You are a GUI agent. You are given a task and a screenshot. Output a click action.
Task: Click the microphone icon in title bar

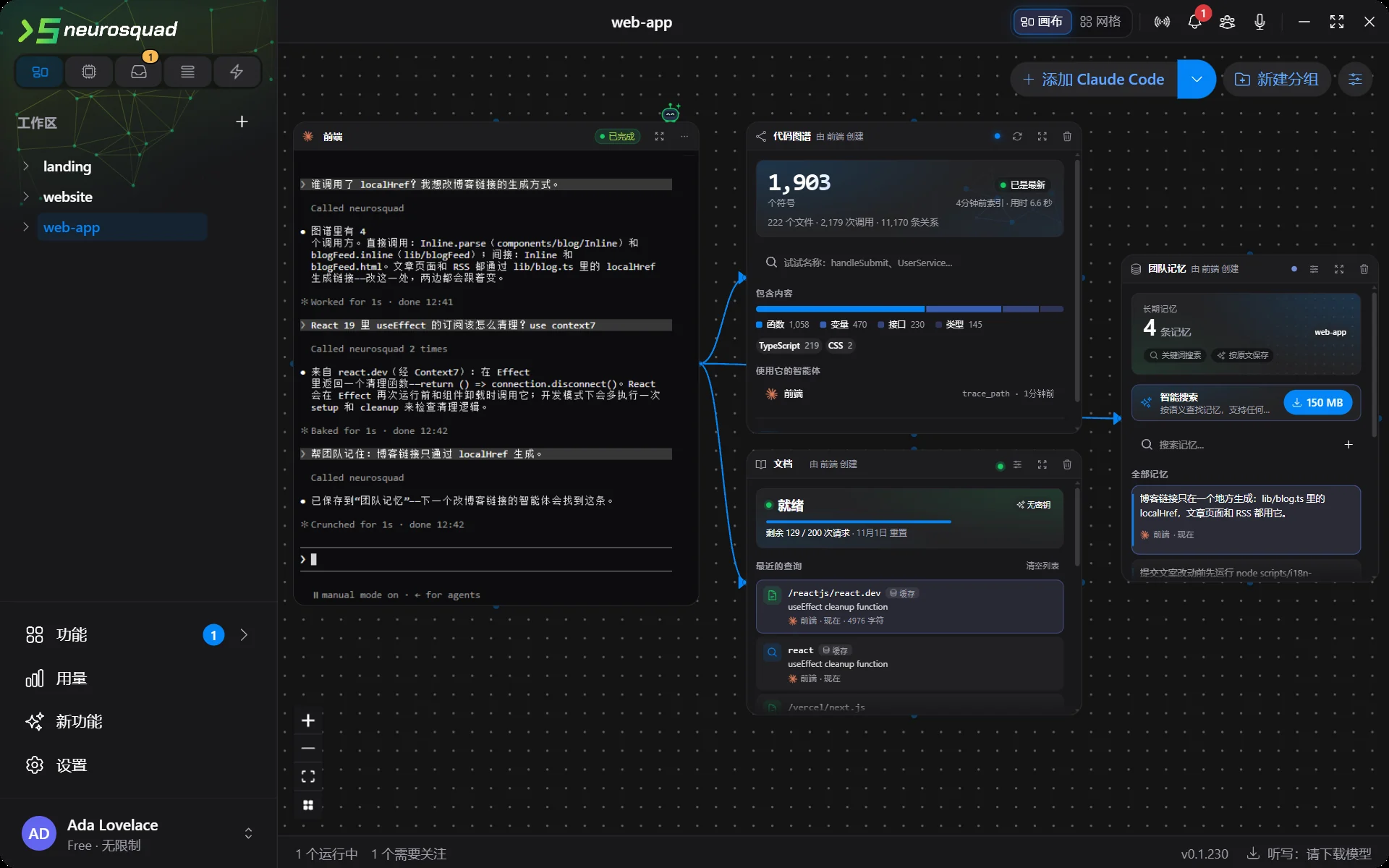click(x=1260, y=22)
